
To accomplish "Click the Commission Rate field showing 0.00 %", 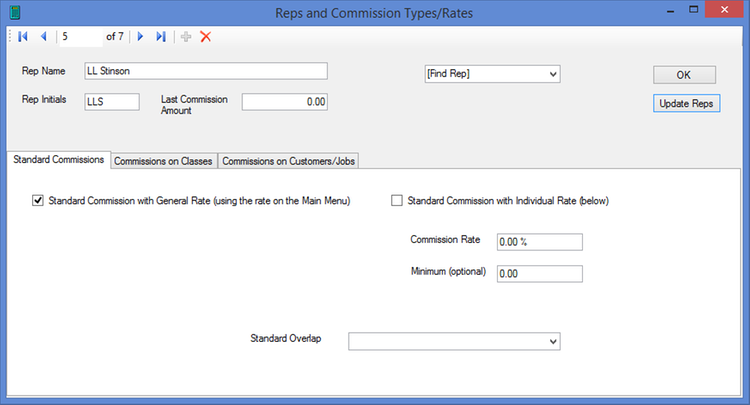I will pos(540,242).
